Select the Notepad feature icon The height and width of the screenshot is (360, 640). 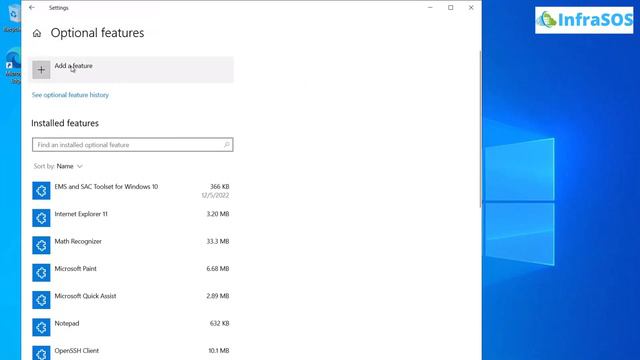coord(41,327)
